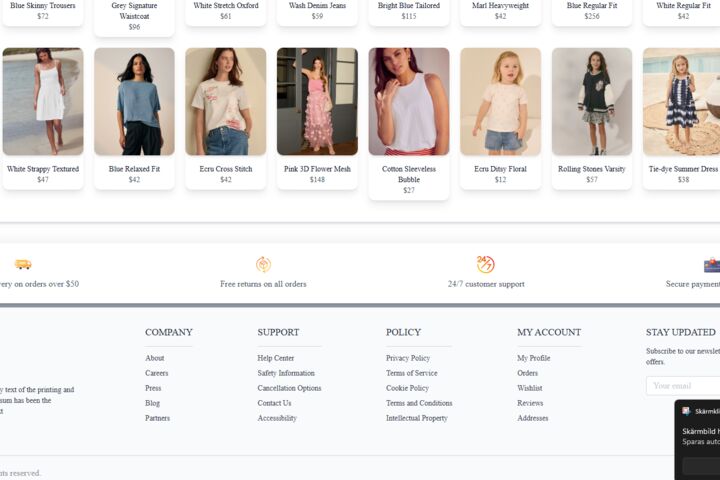Select the Blue Regular Fit product
The width and height of the screenshot is (720, 480).
coord(592,11)
